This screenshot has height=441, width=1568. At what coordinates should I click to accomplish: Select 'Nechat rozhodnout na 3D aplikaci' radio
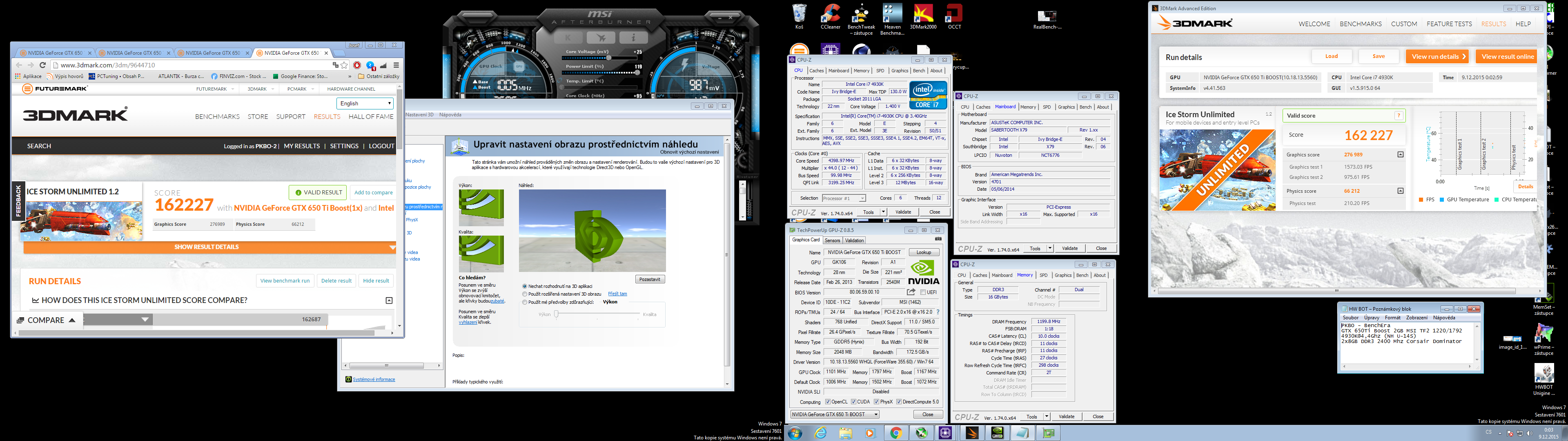525,286
